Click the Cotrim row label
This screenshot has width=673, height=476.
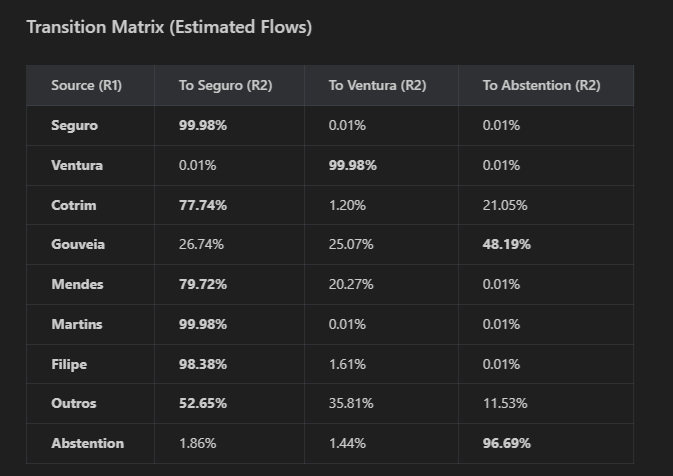(73, 205)
